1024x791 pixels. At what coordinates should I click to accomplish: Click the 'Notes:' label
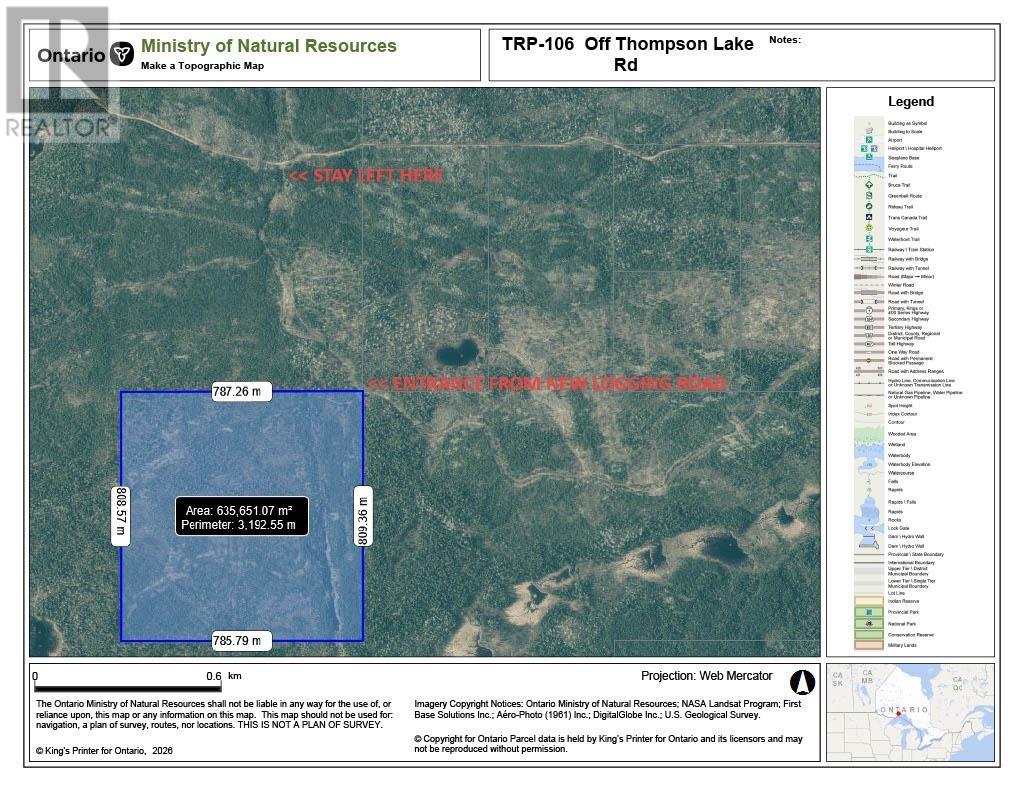click(x=784, y=40)
